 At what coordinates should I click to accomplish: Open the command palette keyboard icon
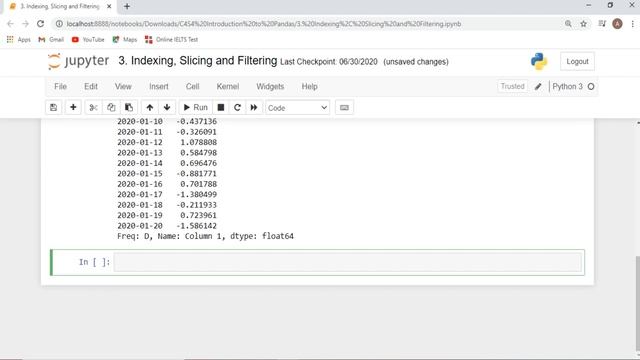(x=344, y=108)
